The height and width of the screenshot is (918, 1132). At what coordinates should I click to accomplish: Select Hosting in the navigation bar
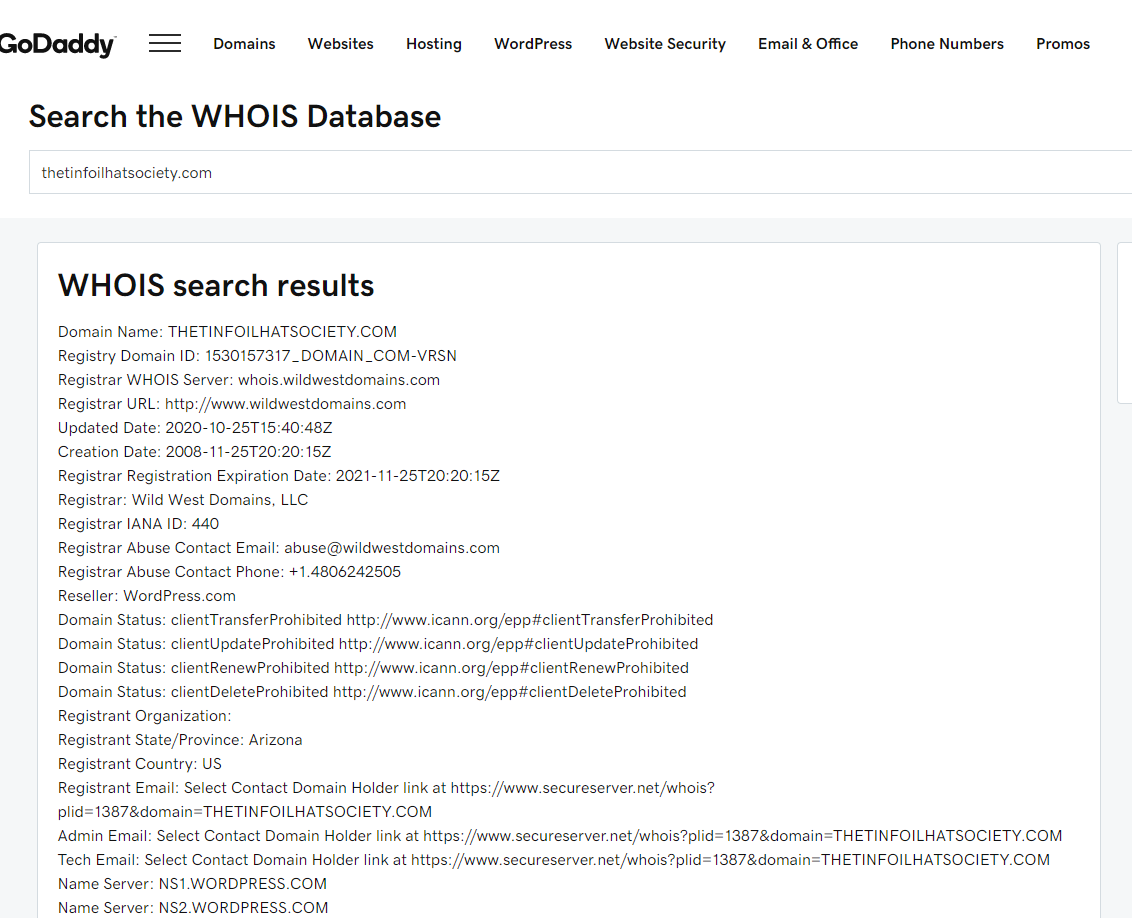pos(434,44)
